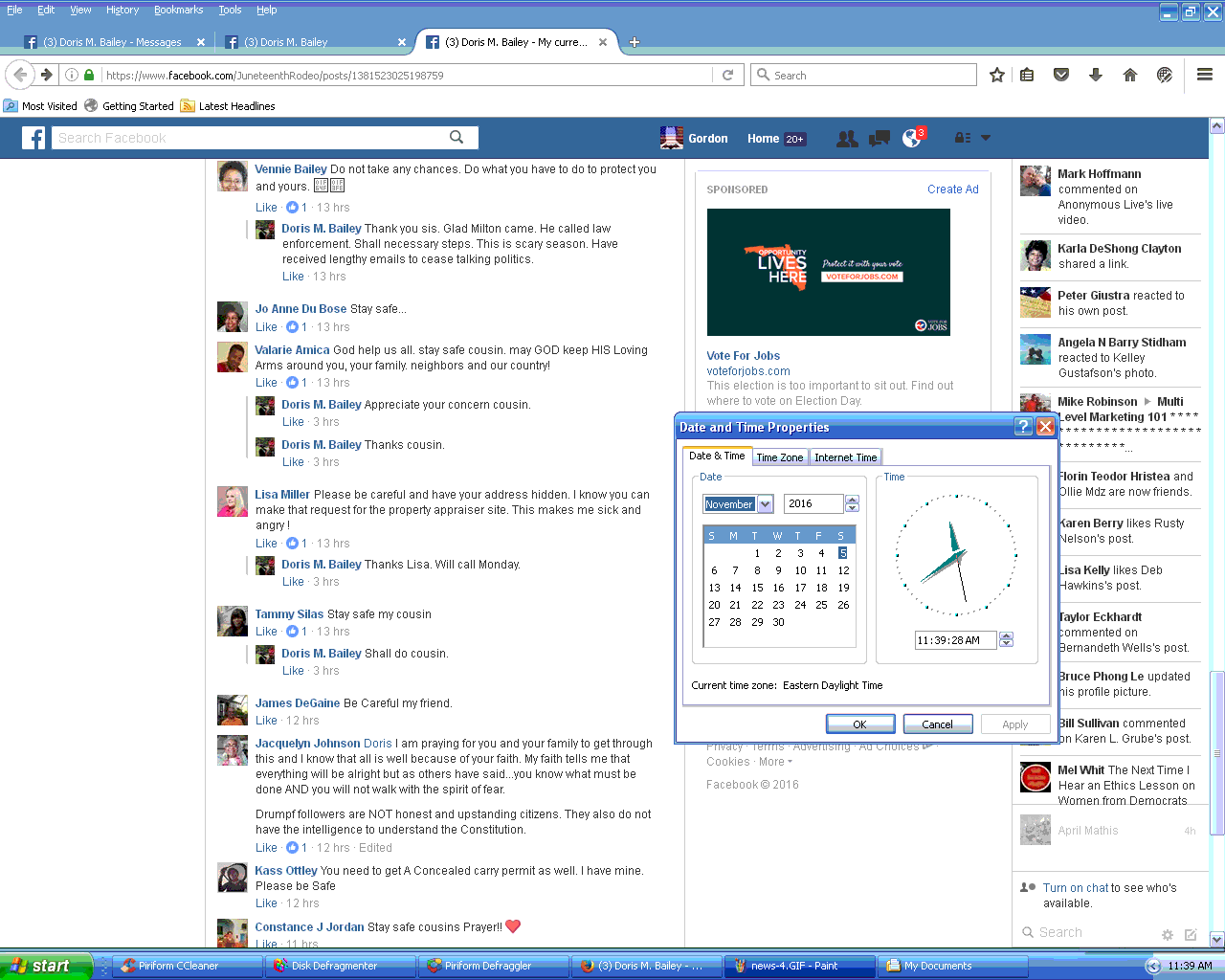Reload the current page
Screen dimensions: 1225x980
pyautogui.click(x=727, y=75)
